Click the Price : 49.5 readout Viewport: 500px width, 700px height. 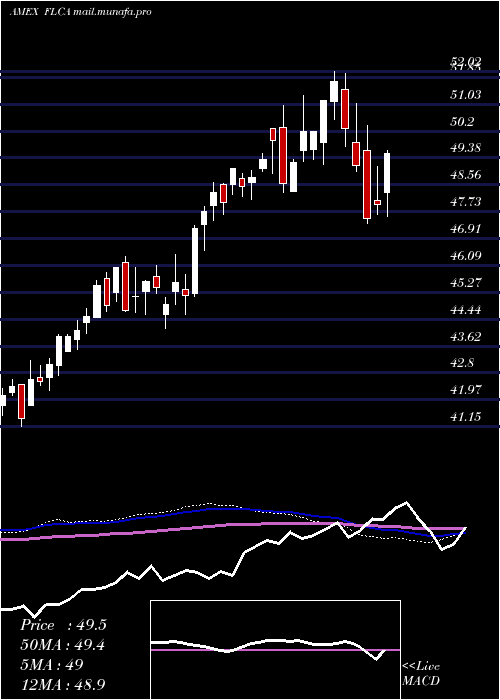click(x=63, y=625)
